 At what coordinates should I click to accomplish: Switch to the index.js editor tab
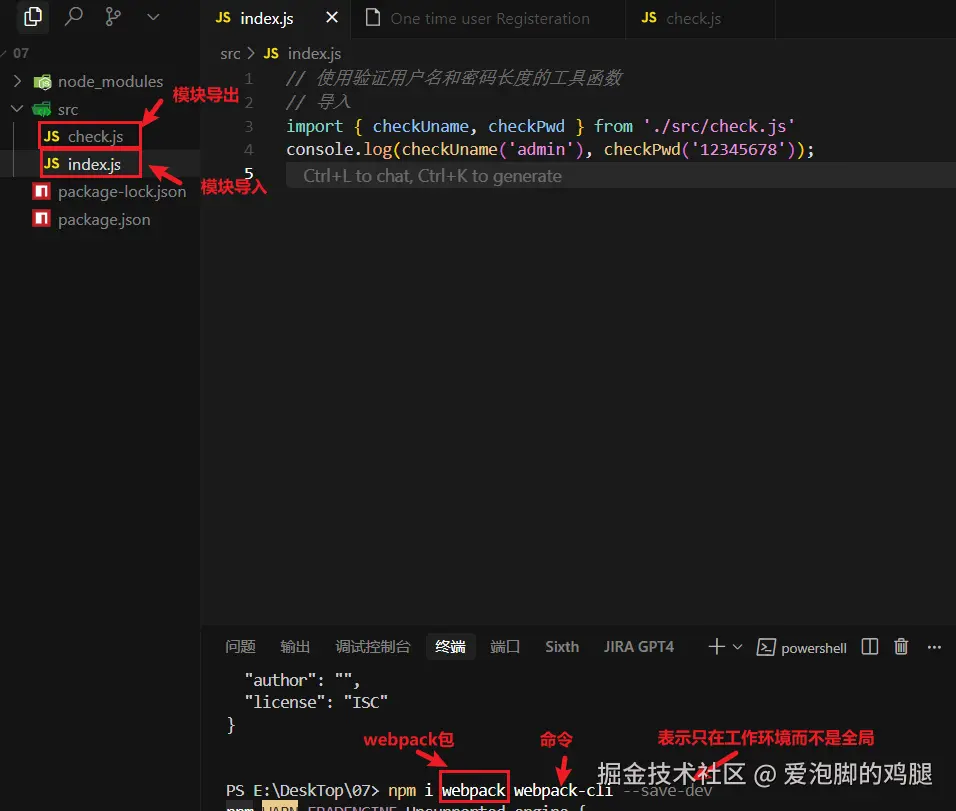(x=266, y=18)
